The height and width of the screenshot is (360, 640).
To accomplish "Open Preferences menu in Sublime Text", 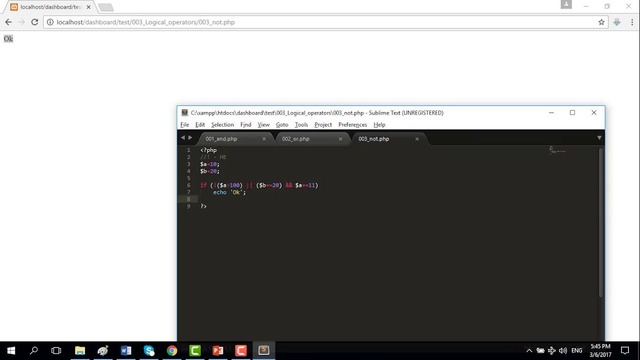I will [x=353, y=124].
